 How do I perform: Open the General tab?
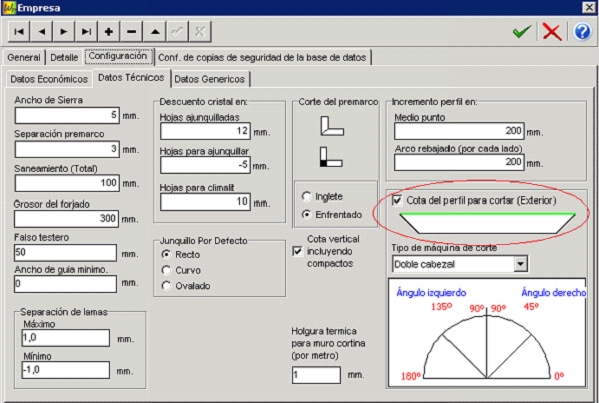click(x=24, y=57)
